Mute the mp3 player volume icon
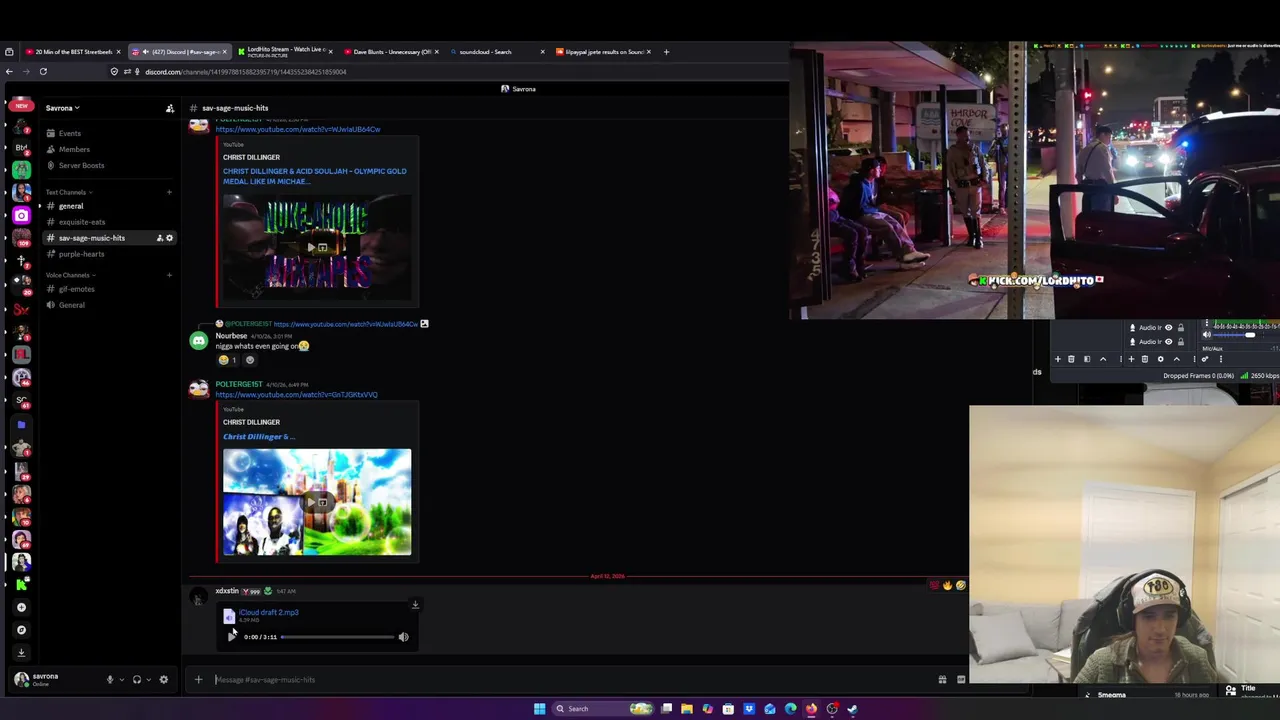 pyautogui.click(x=404, y=637)
